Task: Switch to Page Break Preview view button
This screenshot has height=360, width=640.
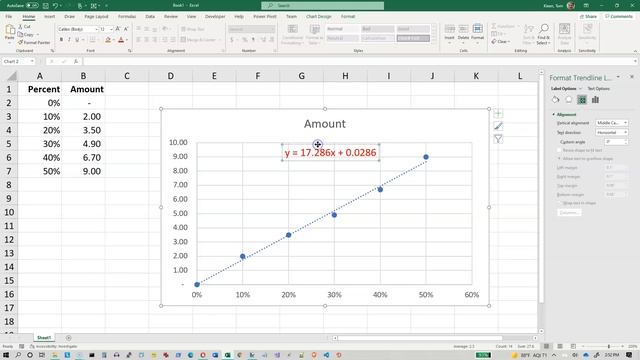Action: 573,346
